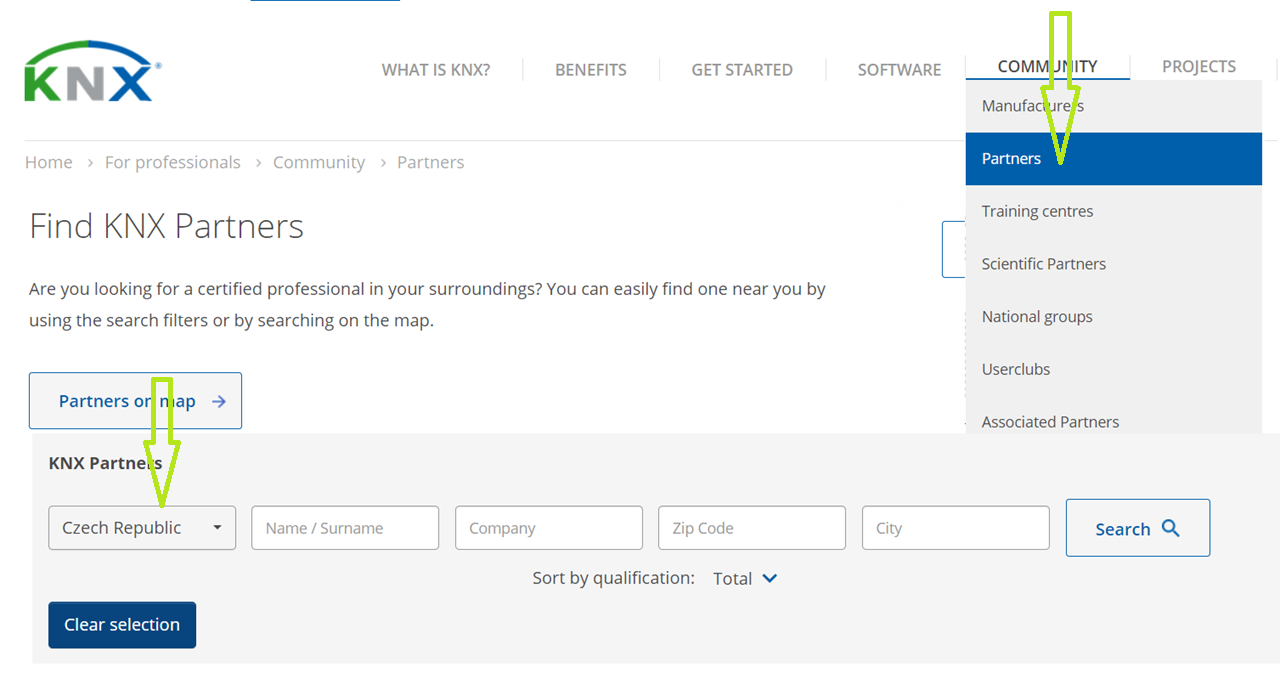Open the SOFTWARE menu
The height and width of the screenshot is (687, 1280).
pos(899,69)
